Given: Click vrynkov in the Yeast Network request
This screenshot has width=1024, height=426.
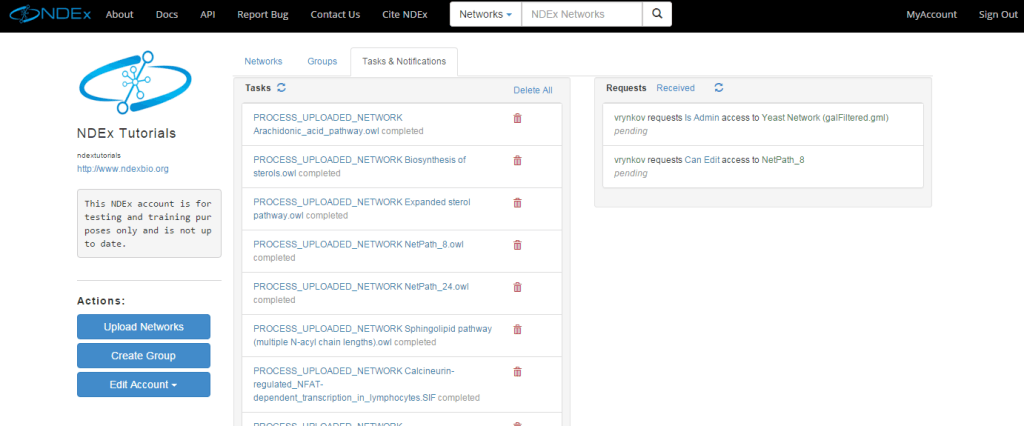Looking at the screenshot, I should (630, 118).
